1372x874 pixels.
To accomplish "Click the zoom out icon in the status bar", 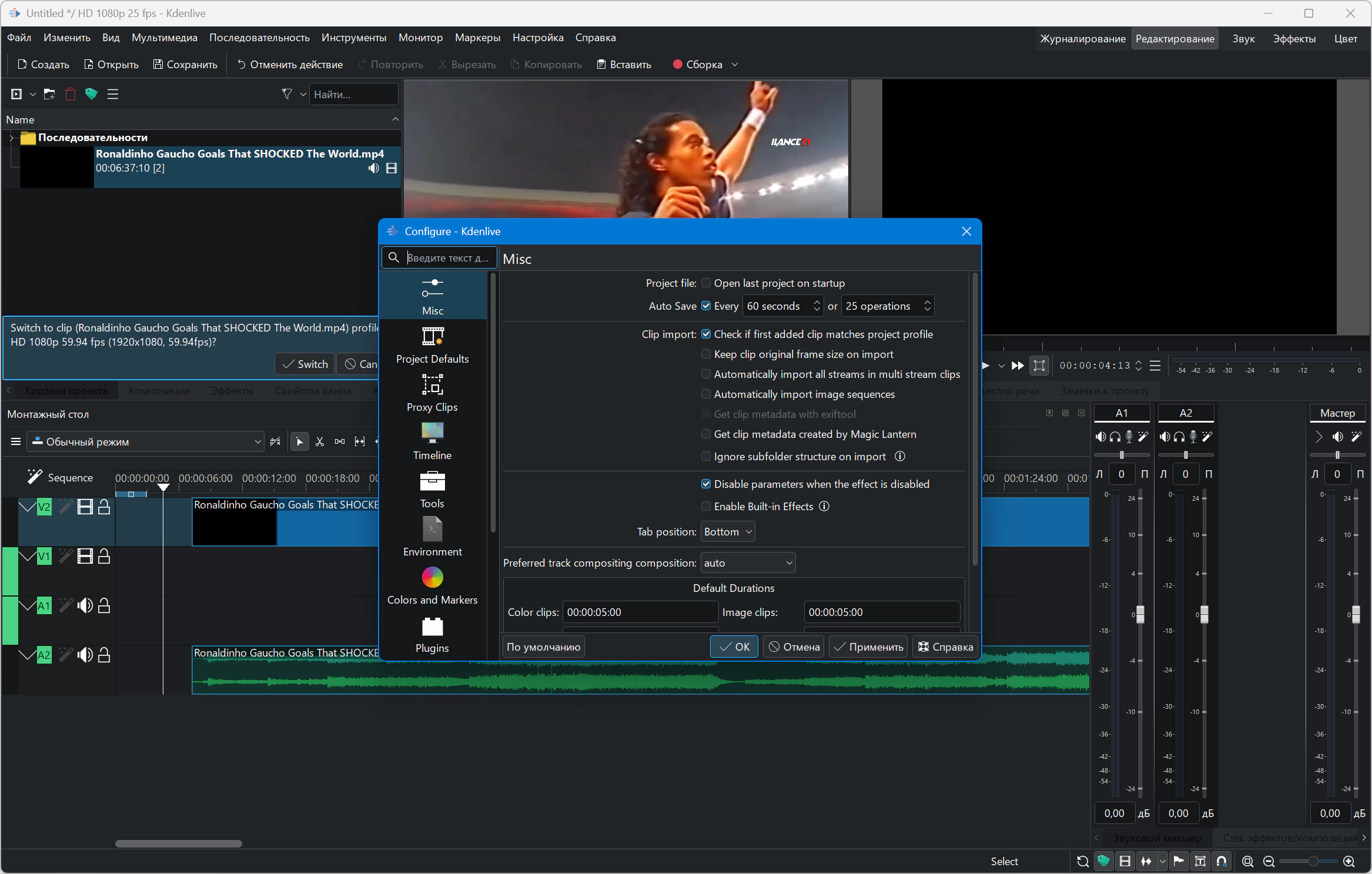I will tap(1269, 861).
